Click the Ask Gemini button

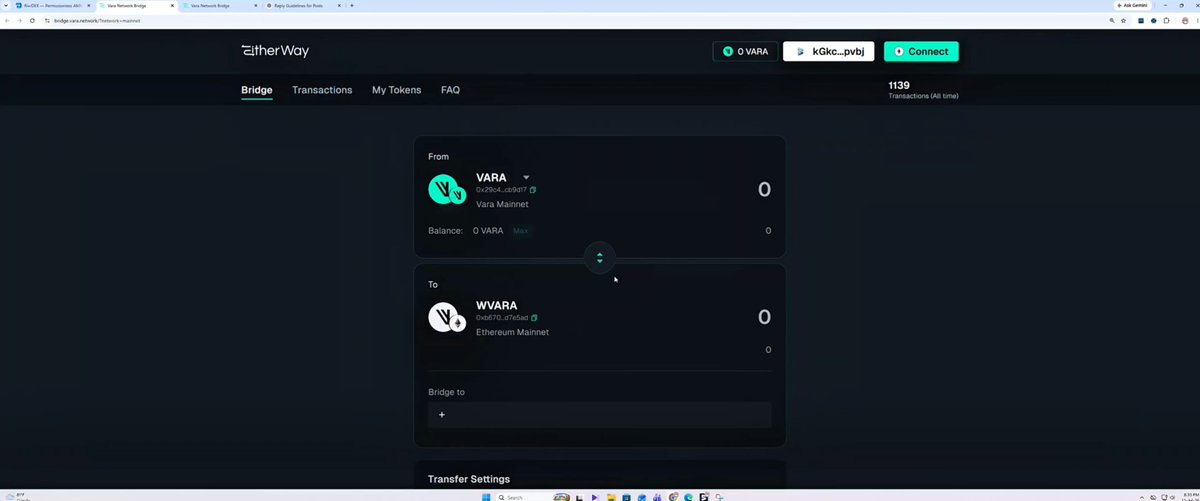point(1131,6)
